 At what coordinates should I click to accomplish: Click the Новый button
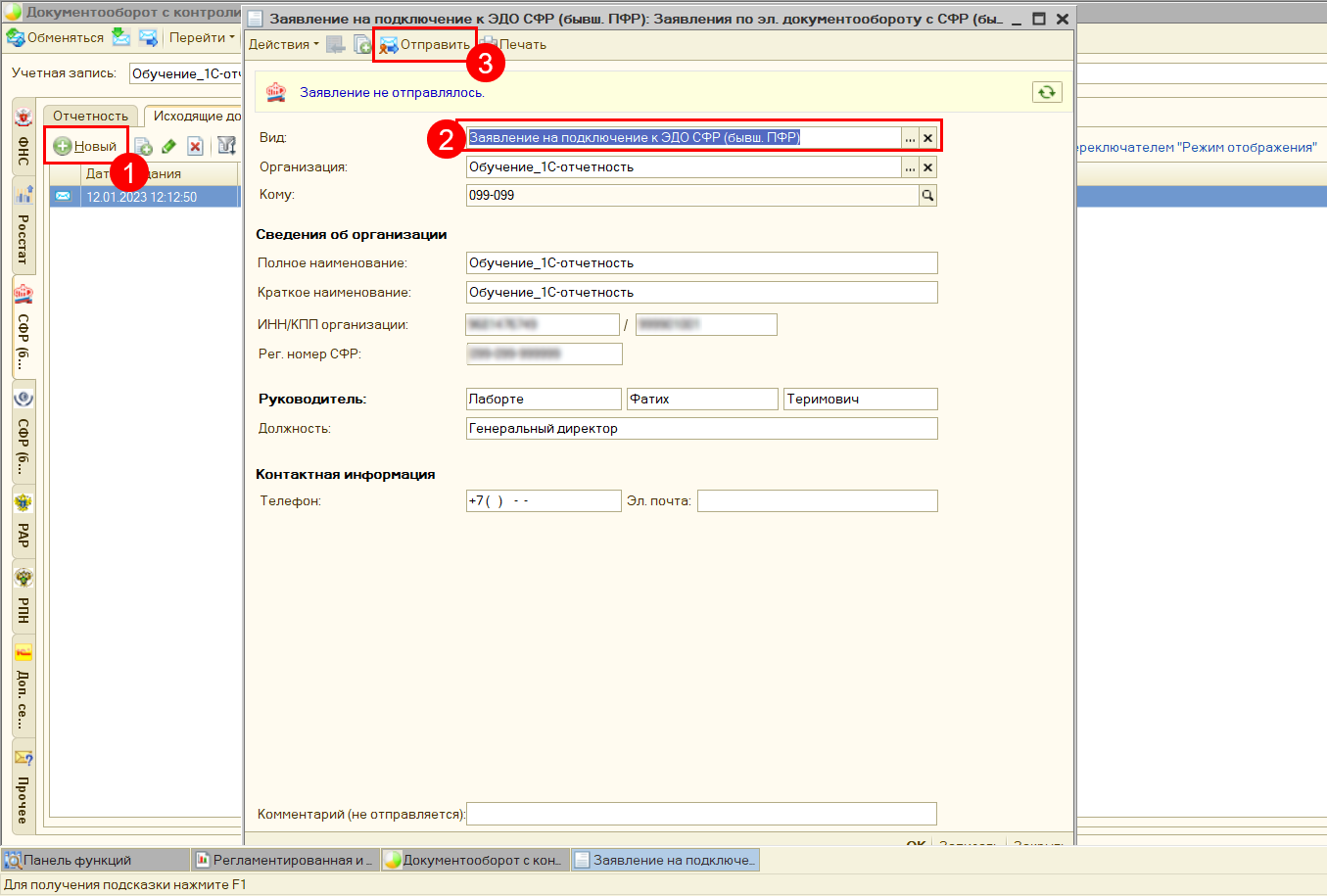pyautogui.click(x=86, y=147)
